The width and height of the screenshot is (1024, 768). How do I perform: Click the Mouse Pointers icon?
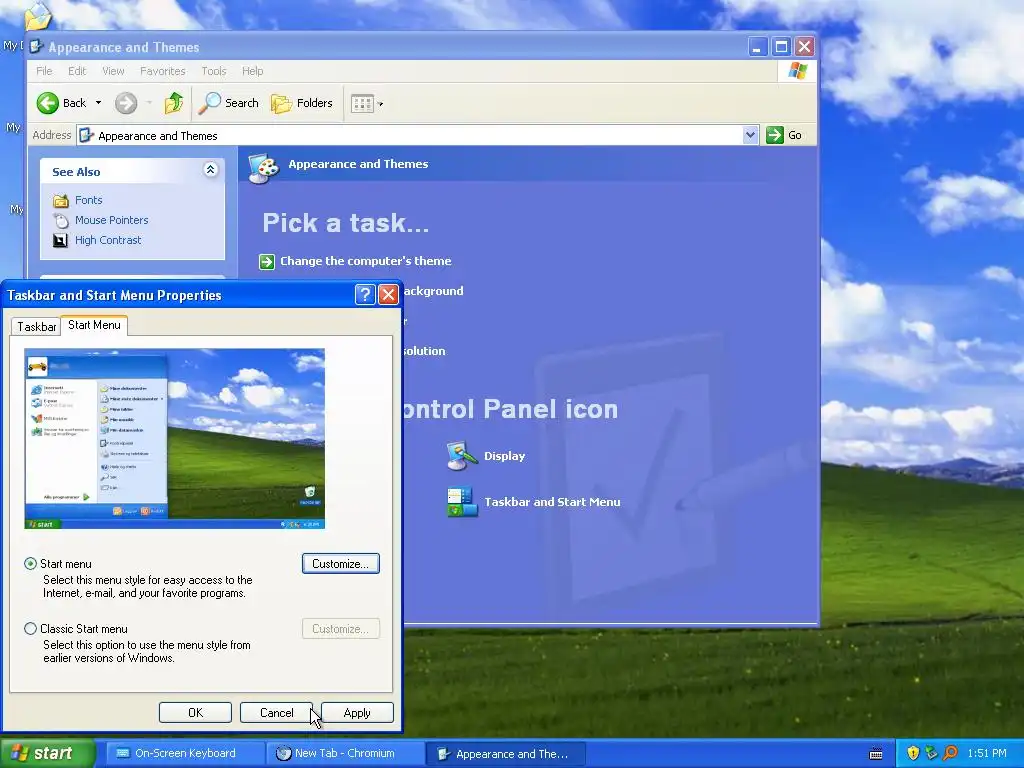click(x=61, y=221)
